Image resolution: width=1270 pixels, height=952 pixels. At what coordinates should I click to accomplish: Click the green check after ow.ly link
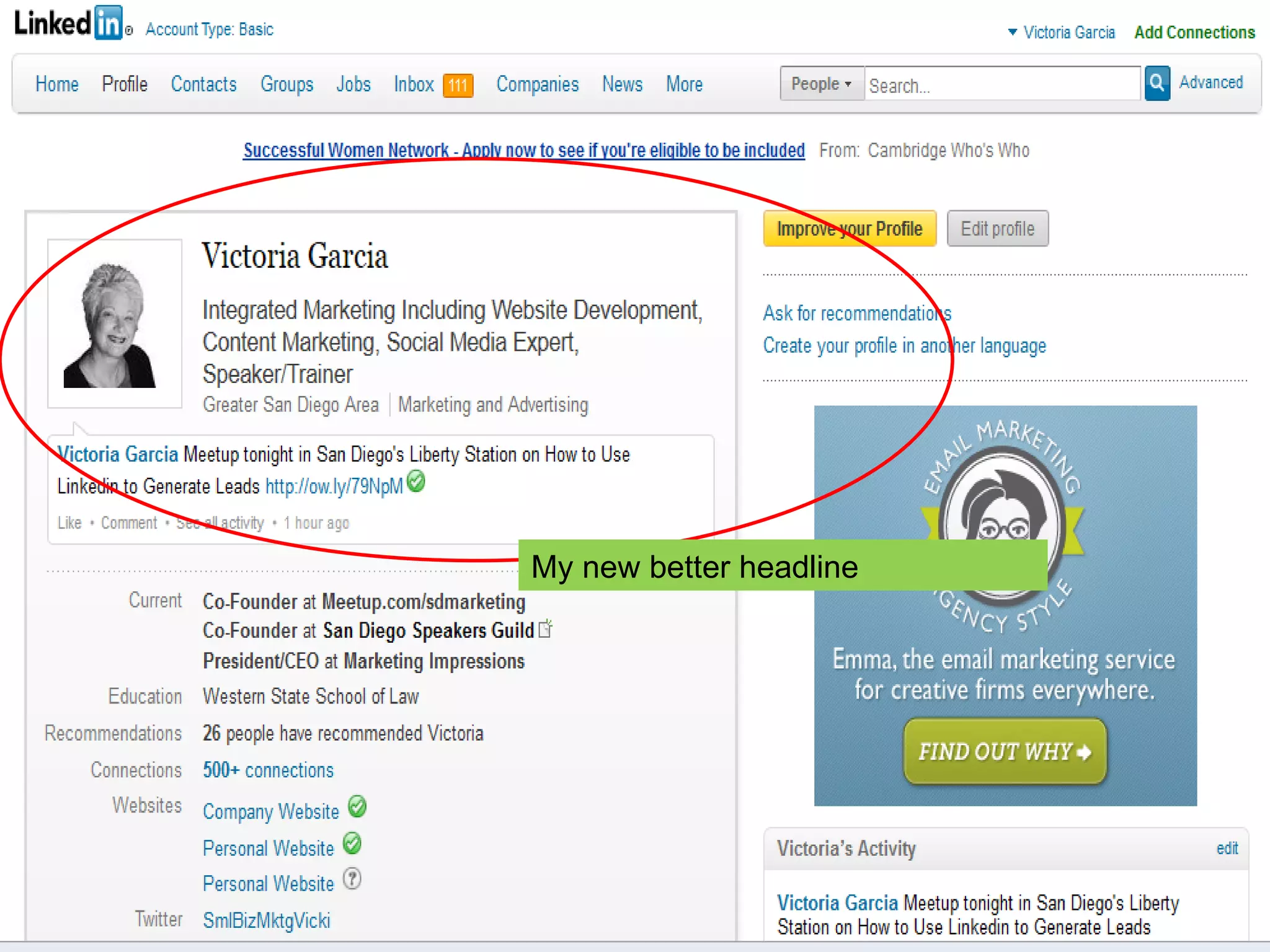[417, 481]
